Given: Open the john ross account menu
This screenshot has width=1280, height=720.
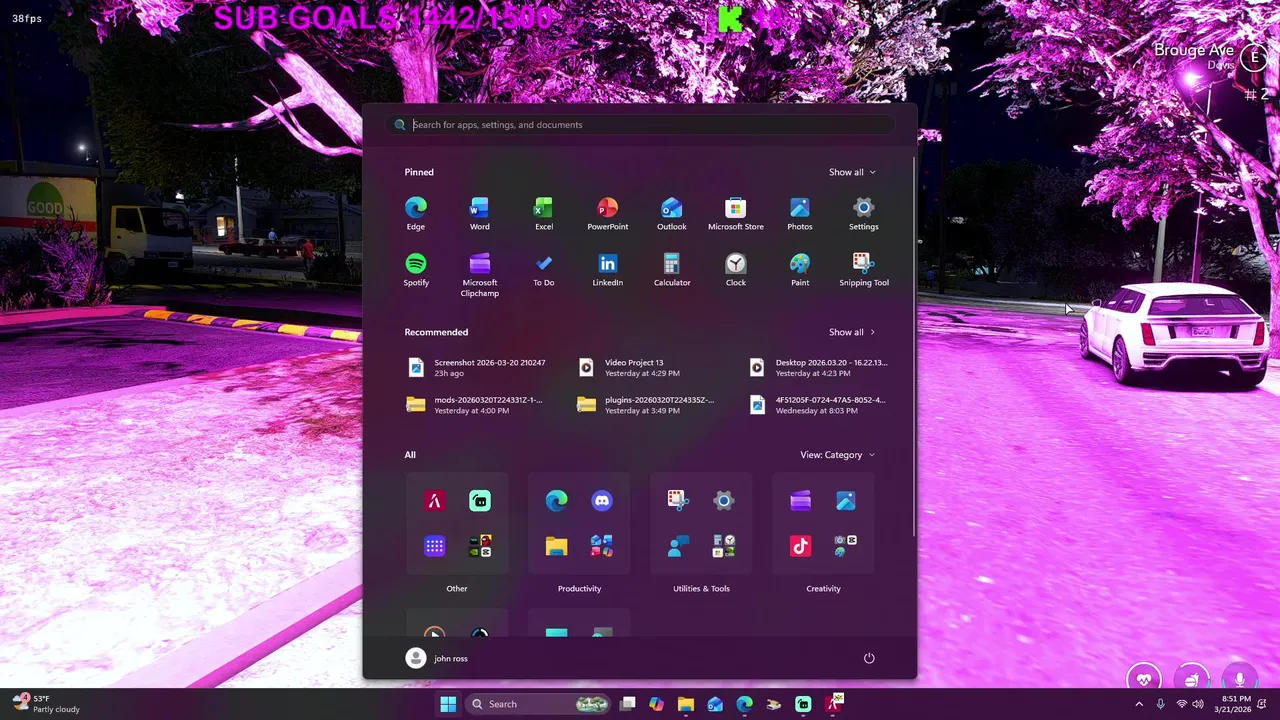Looking at the screenshot, I should 437,658.
